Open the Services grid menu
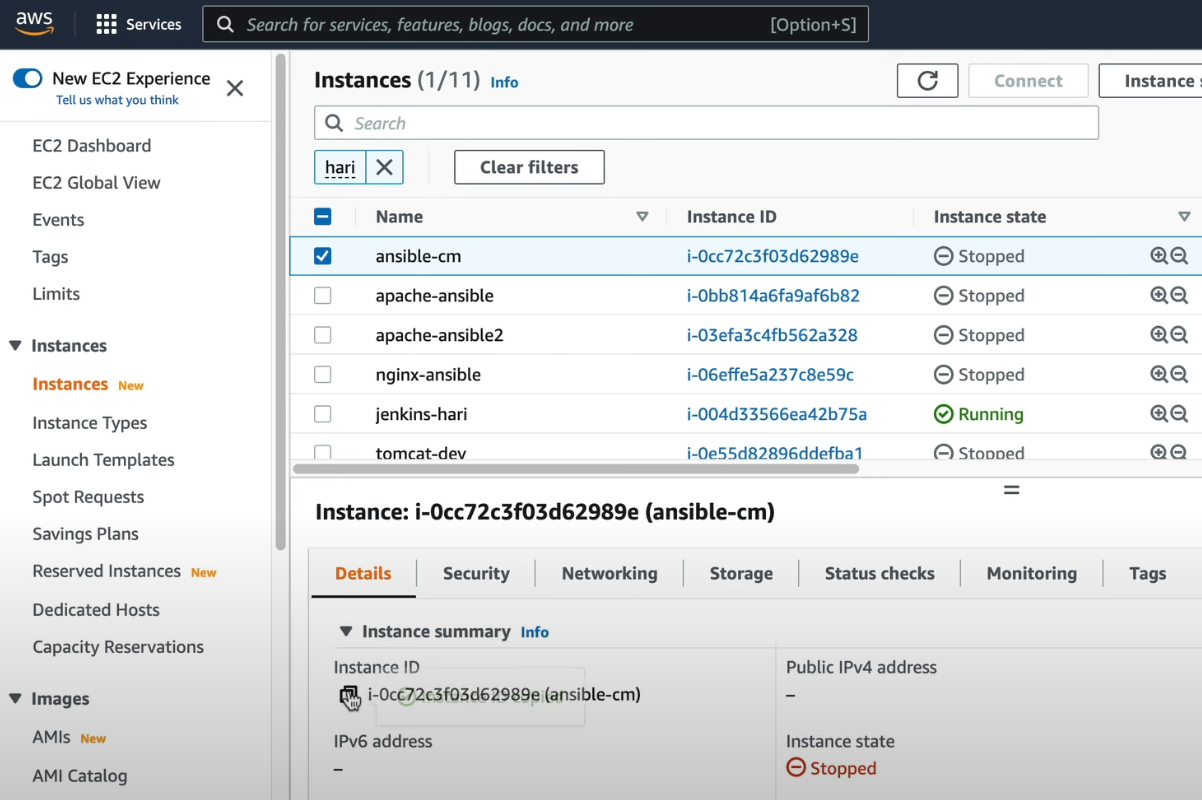The image size is (1202, 800). pos(138,25)
